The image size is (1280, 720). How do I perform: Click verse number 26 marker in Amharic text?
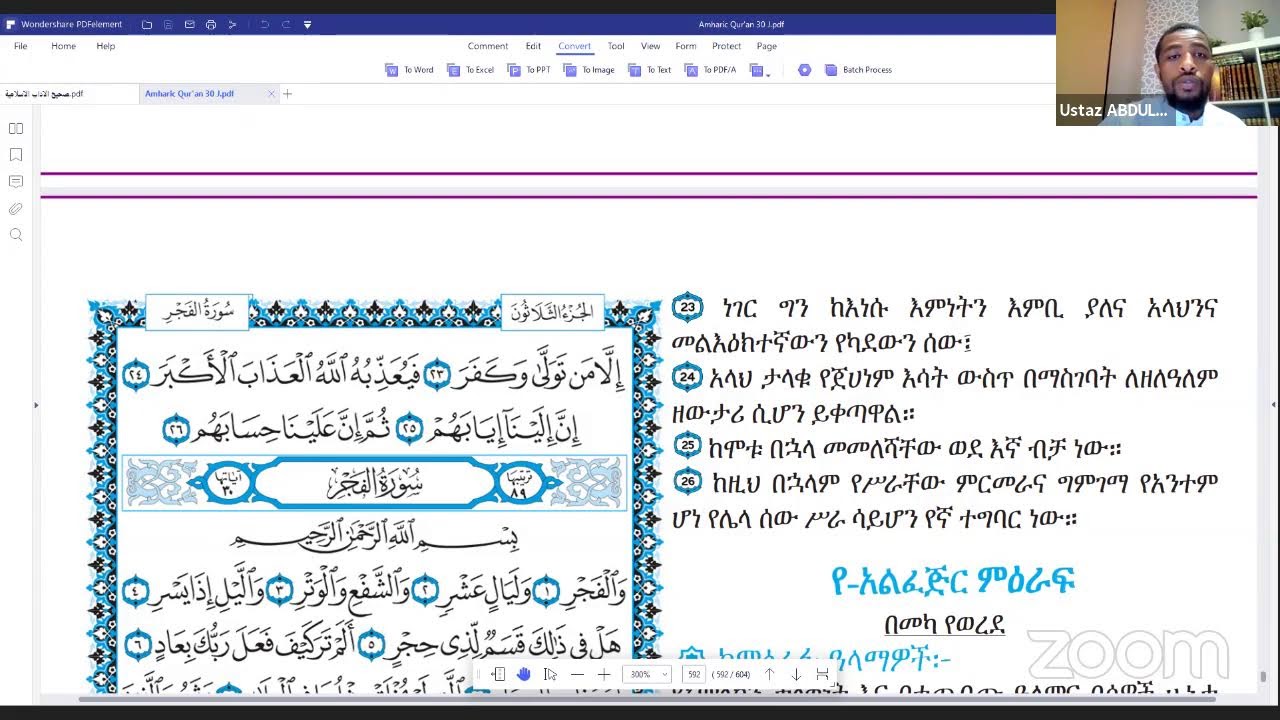687,481
